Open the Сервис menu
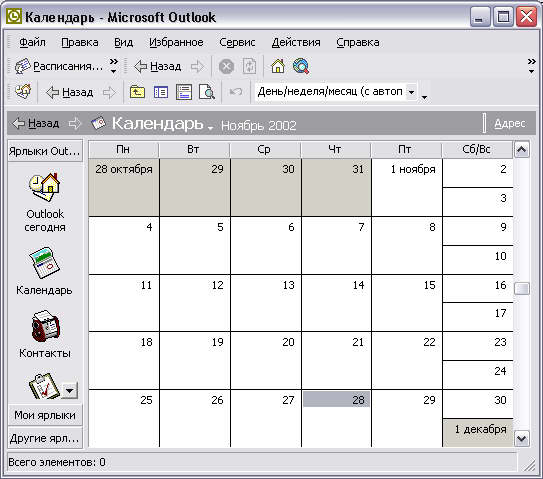 coord(237,42)
